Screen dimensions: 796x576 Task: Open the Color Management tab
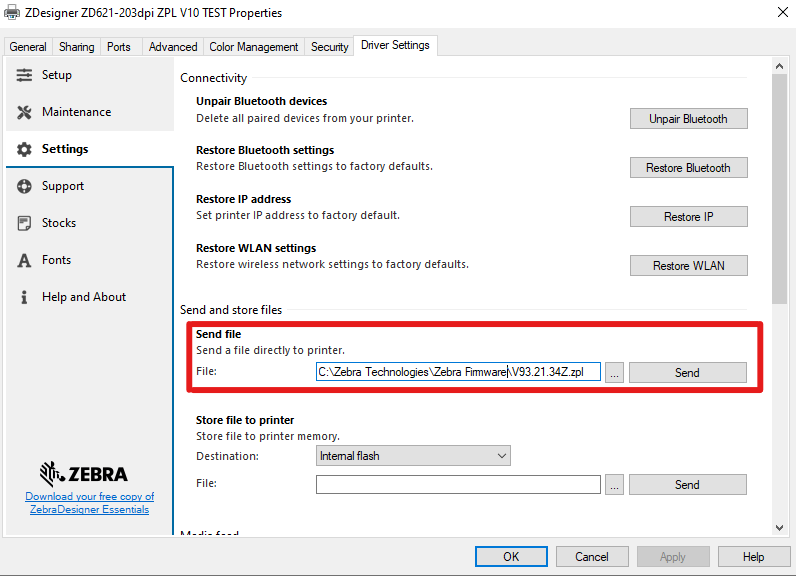[254, 47]
